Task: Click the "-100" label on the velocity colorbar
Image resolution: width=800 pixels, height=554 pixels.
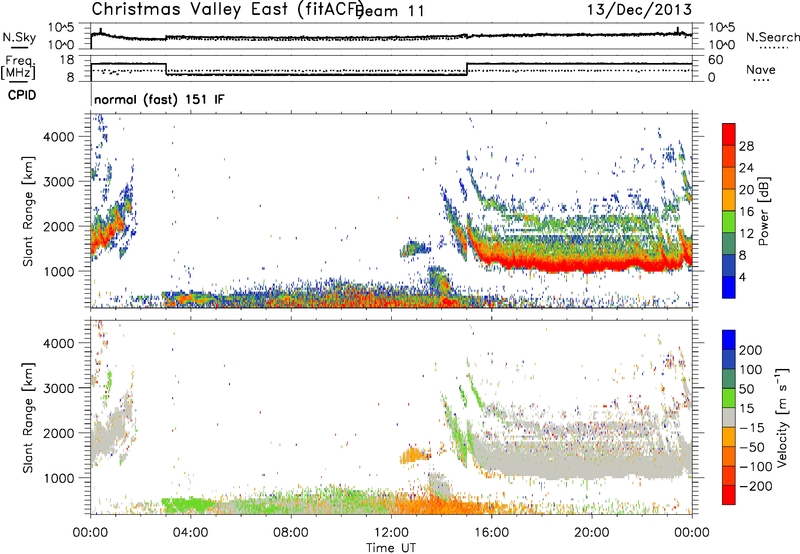Action: (756, 467)
